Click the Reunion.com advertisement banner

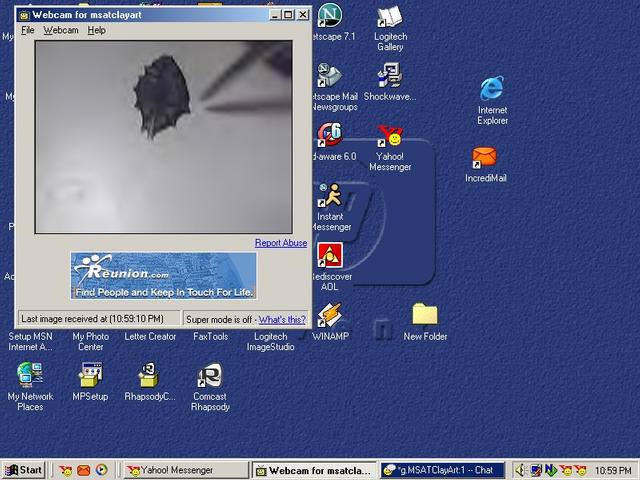(x=163, y=276)
